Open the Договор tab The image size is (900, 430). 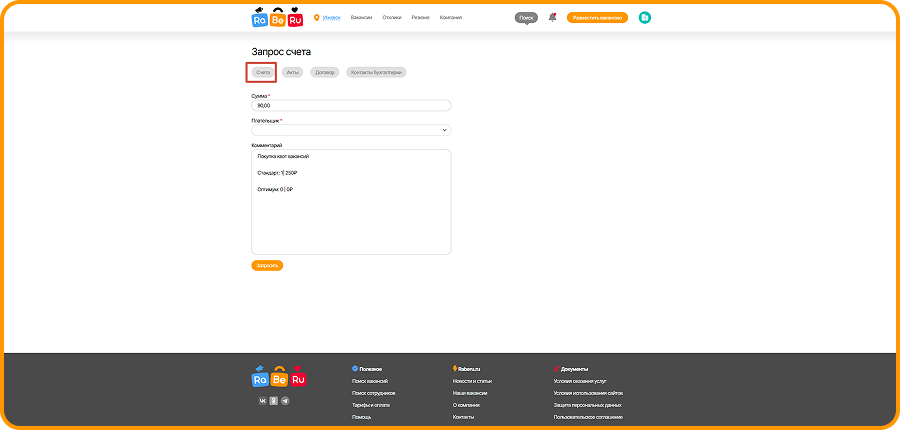click(x=324, y=72)
